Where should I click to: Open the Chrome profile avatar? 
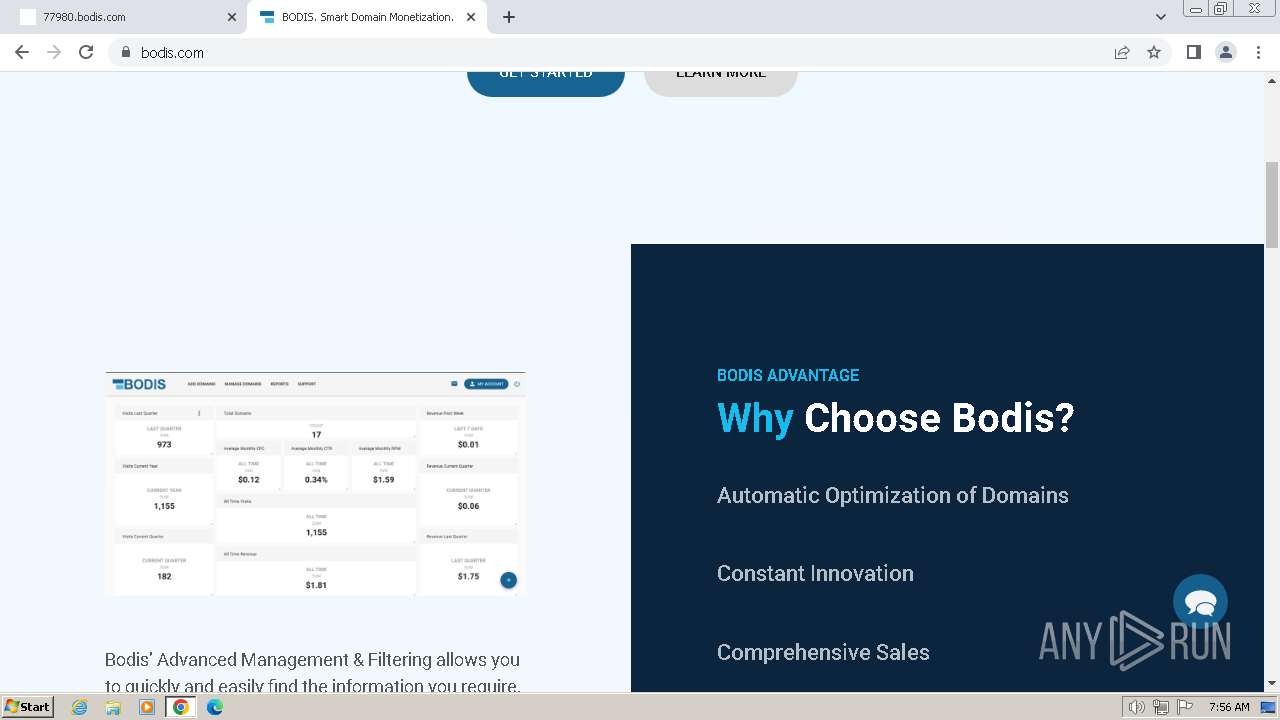(1226, 52)
